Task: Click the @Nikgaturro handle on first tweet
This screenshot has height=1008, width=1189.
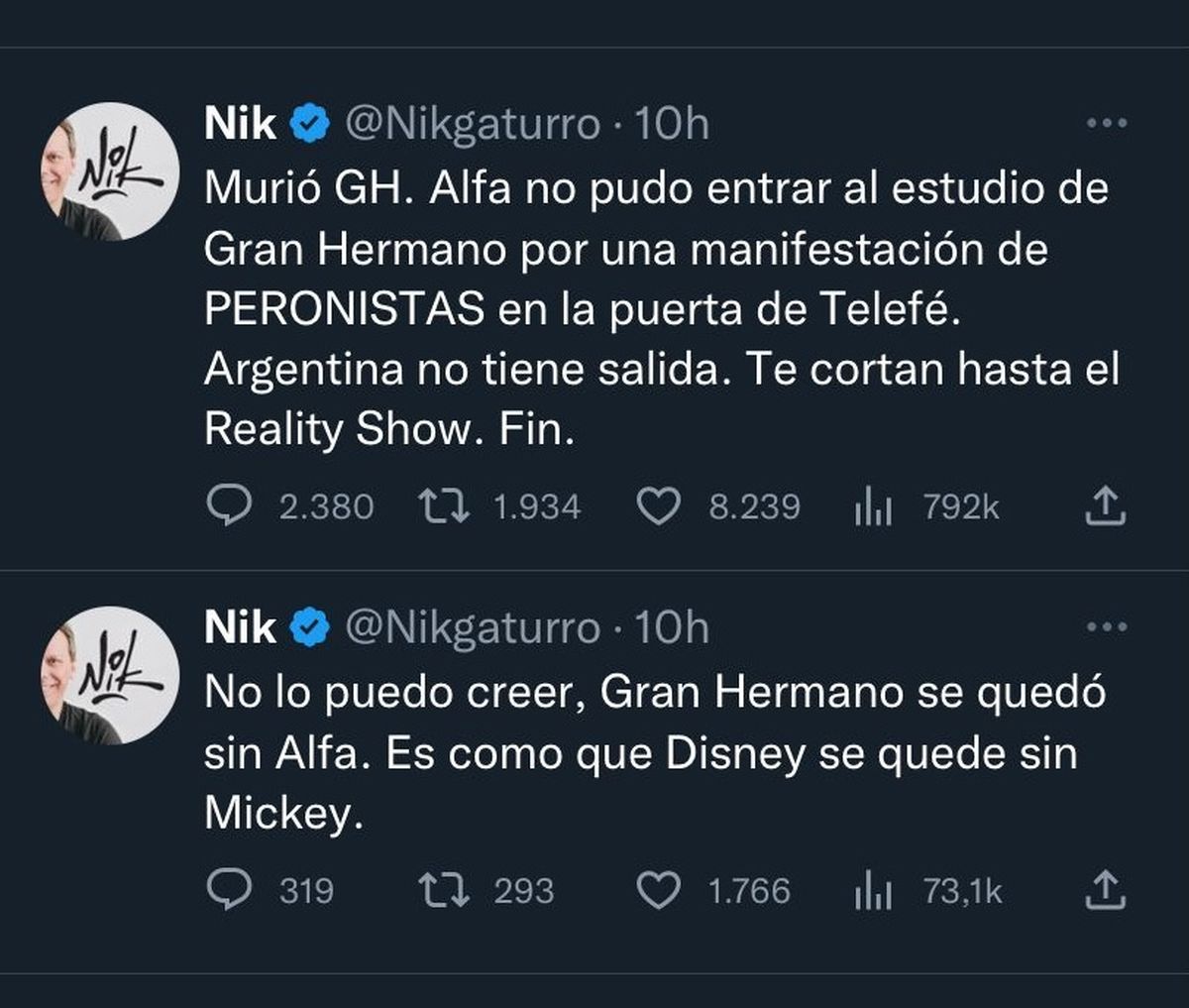Action: pyautogui.click(x=473, y=125)
